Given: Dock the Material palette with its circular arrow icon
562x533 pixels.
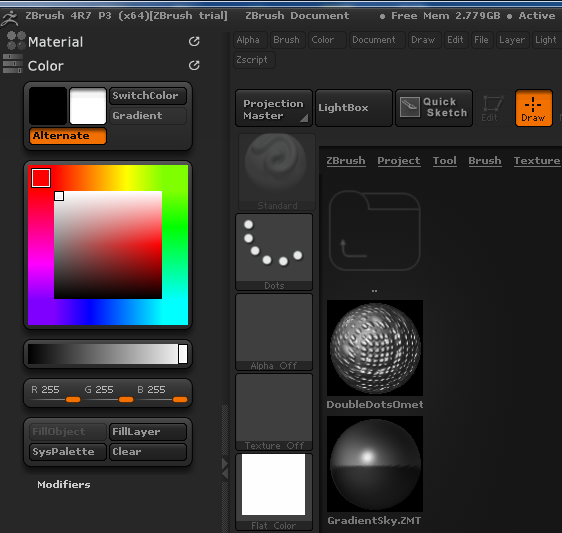Looking at the screenshot, I should (194, 42).
